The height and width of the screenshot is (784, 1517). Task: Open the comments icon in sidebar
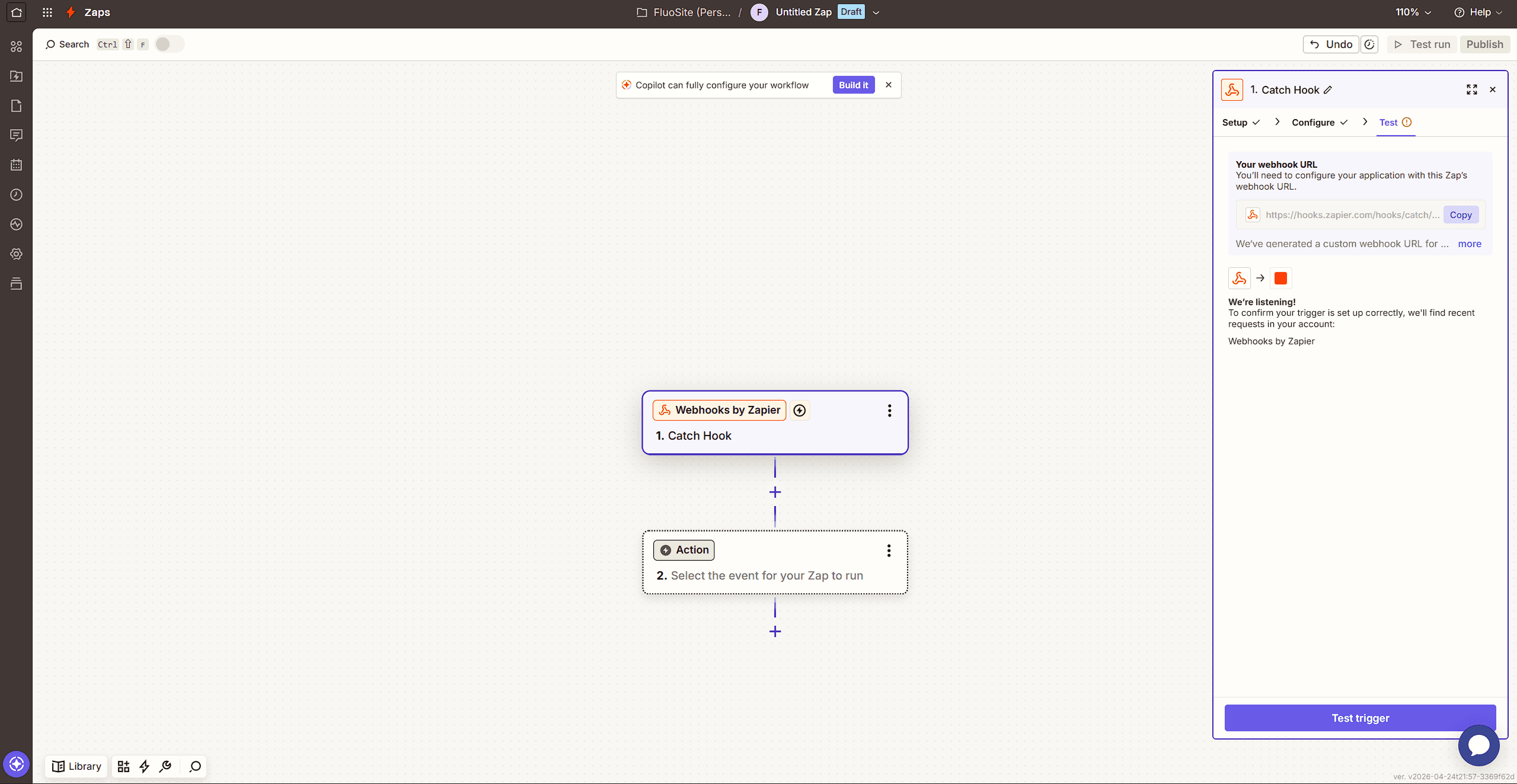pos(16,135)
